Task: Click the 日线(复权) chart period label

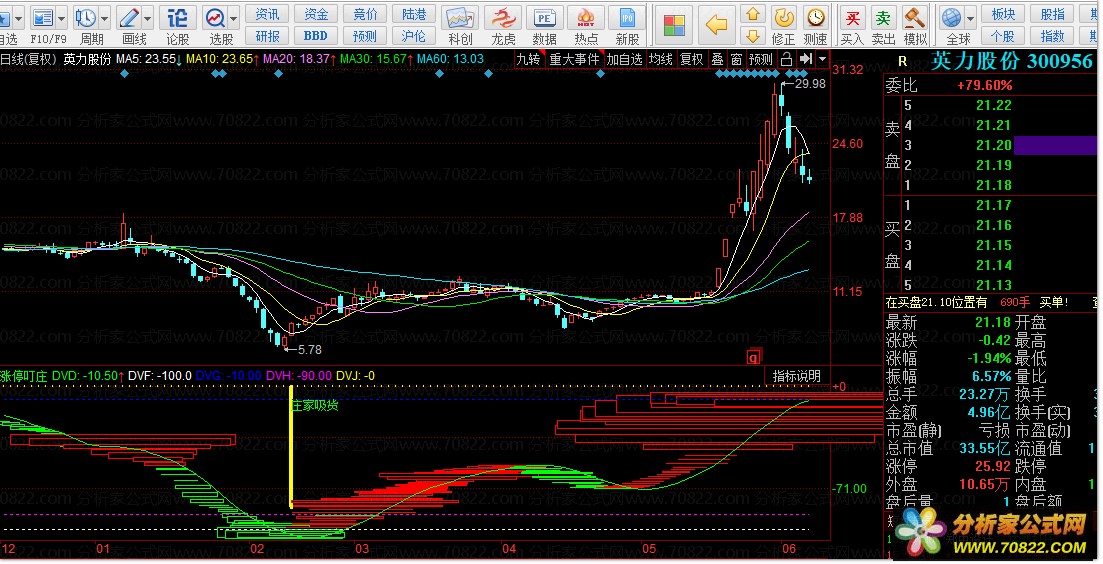Action: 28,59
